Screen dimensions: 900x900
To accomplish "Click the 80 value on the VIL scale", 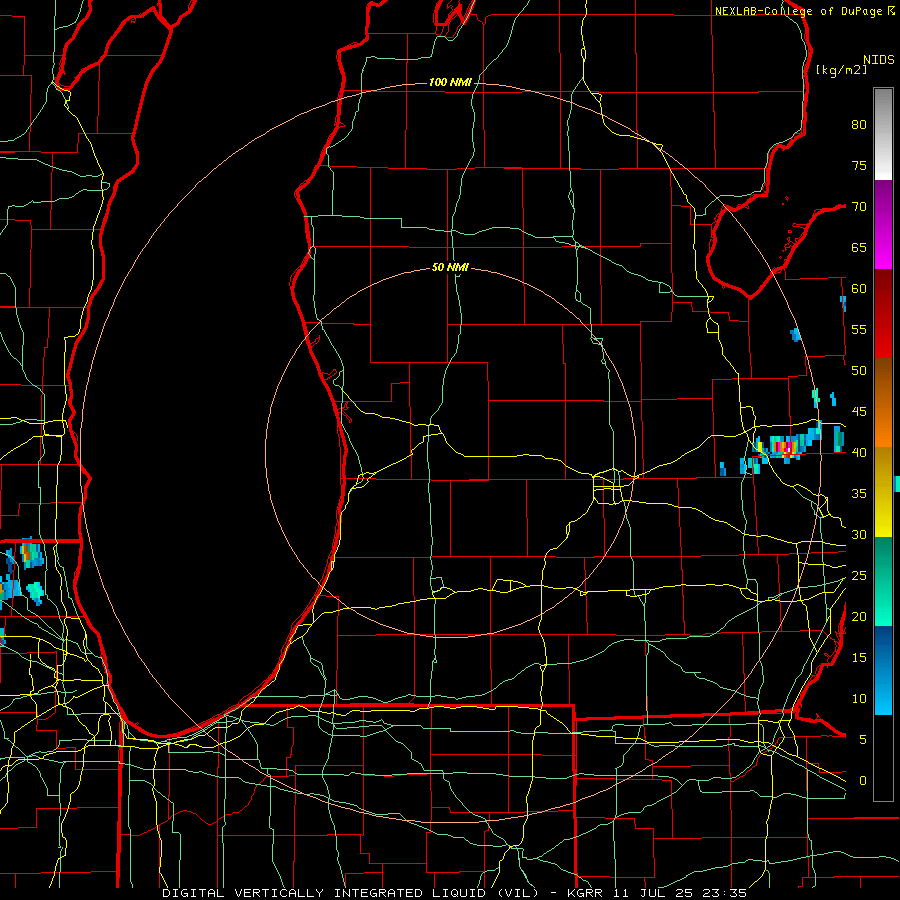I will [x=859, y=125].
